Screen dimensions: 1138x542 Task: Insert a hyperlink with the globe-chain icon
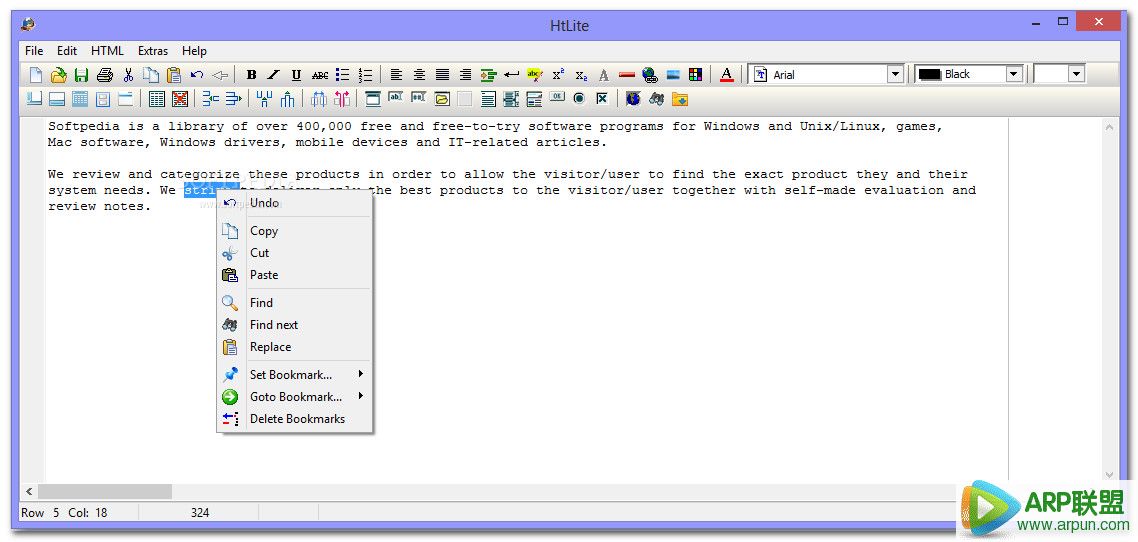click(x=650, y=75)
